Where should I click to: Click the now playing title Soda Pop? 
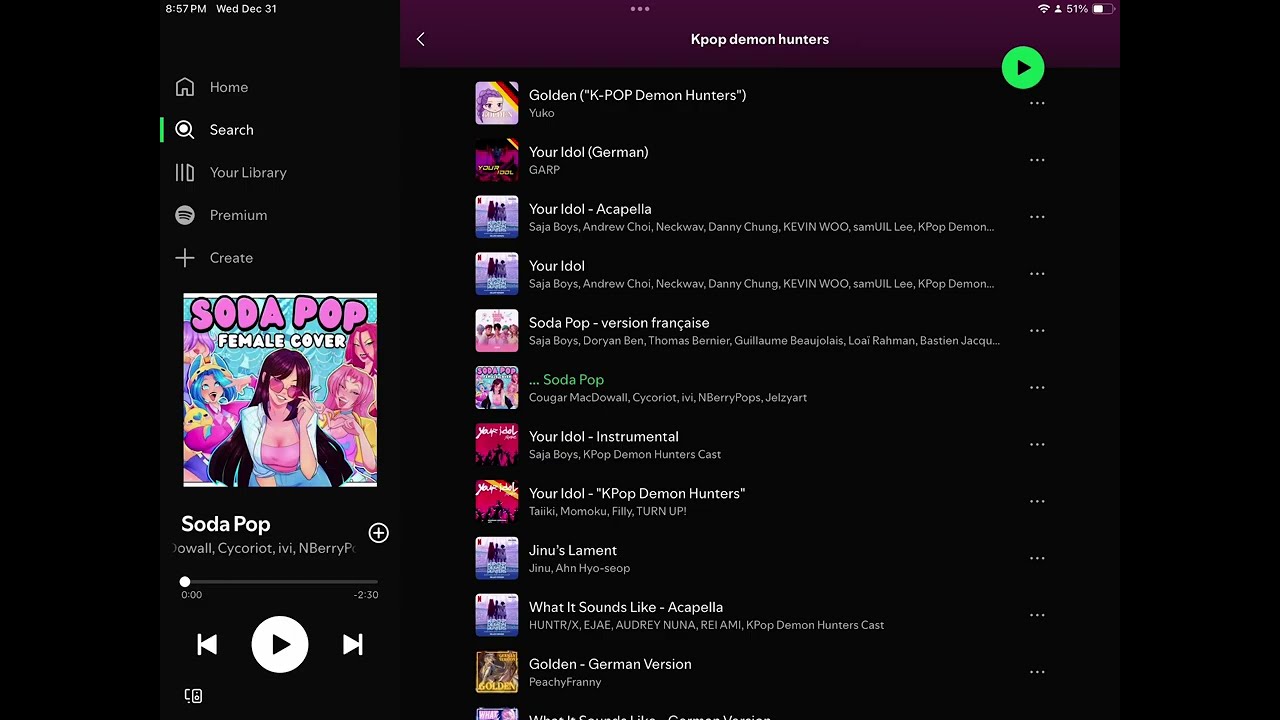(226, 524)
